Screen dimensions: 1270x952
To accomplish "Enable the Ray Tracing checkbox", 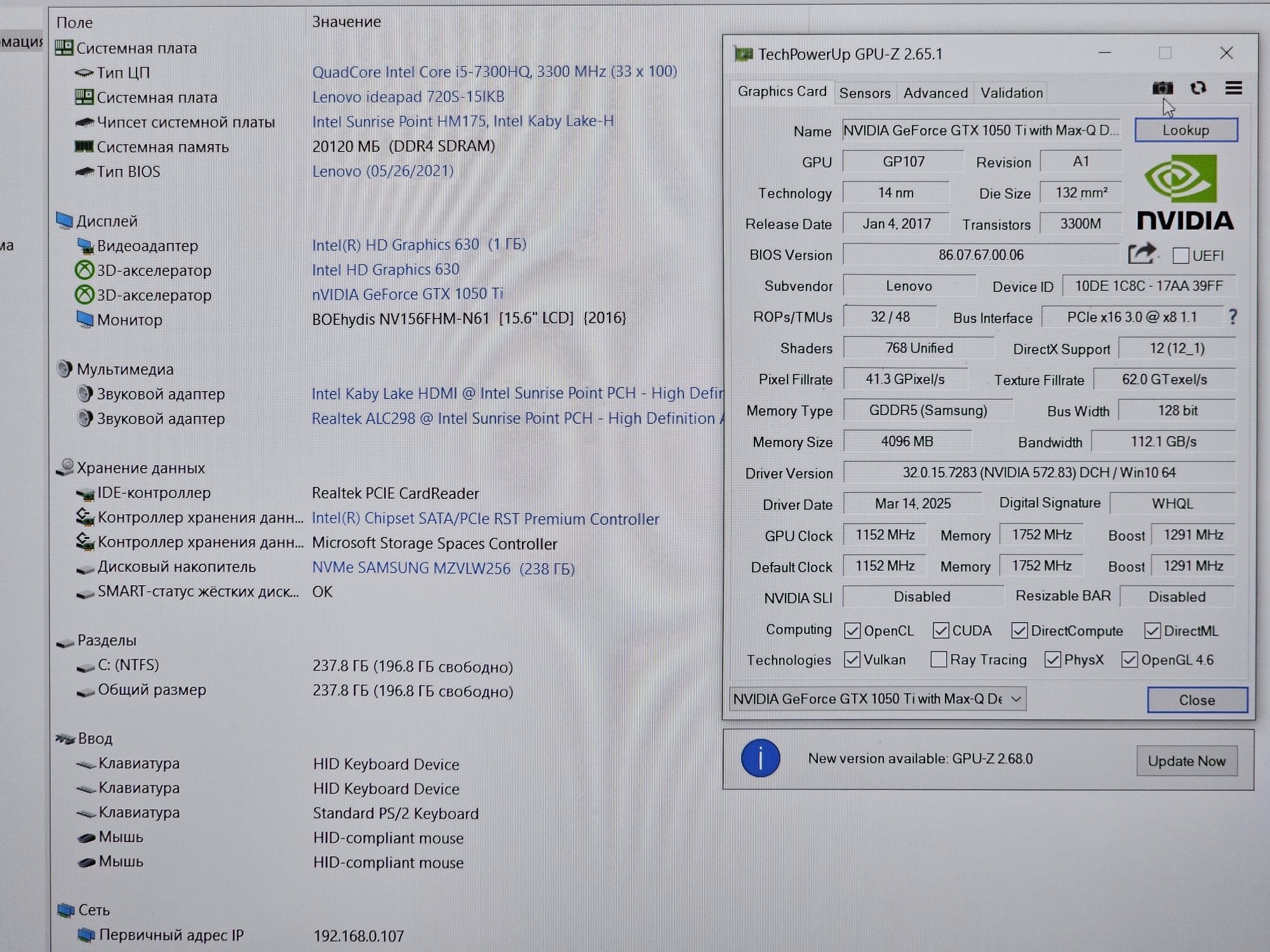I will pyautogui.click(x=939, y=659).
